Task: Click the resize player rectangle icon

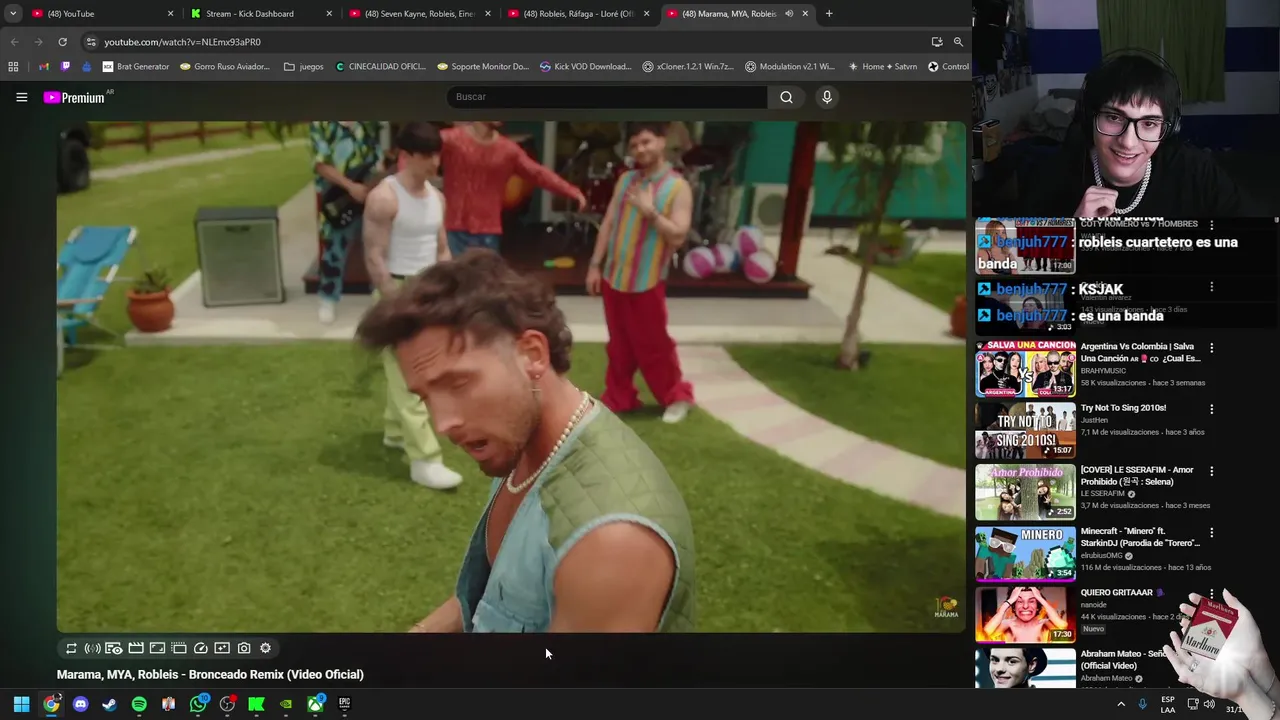Action: click(x=157, y=648)
